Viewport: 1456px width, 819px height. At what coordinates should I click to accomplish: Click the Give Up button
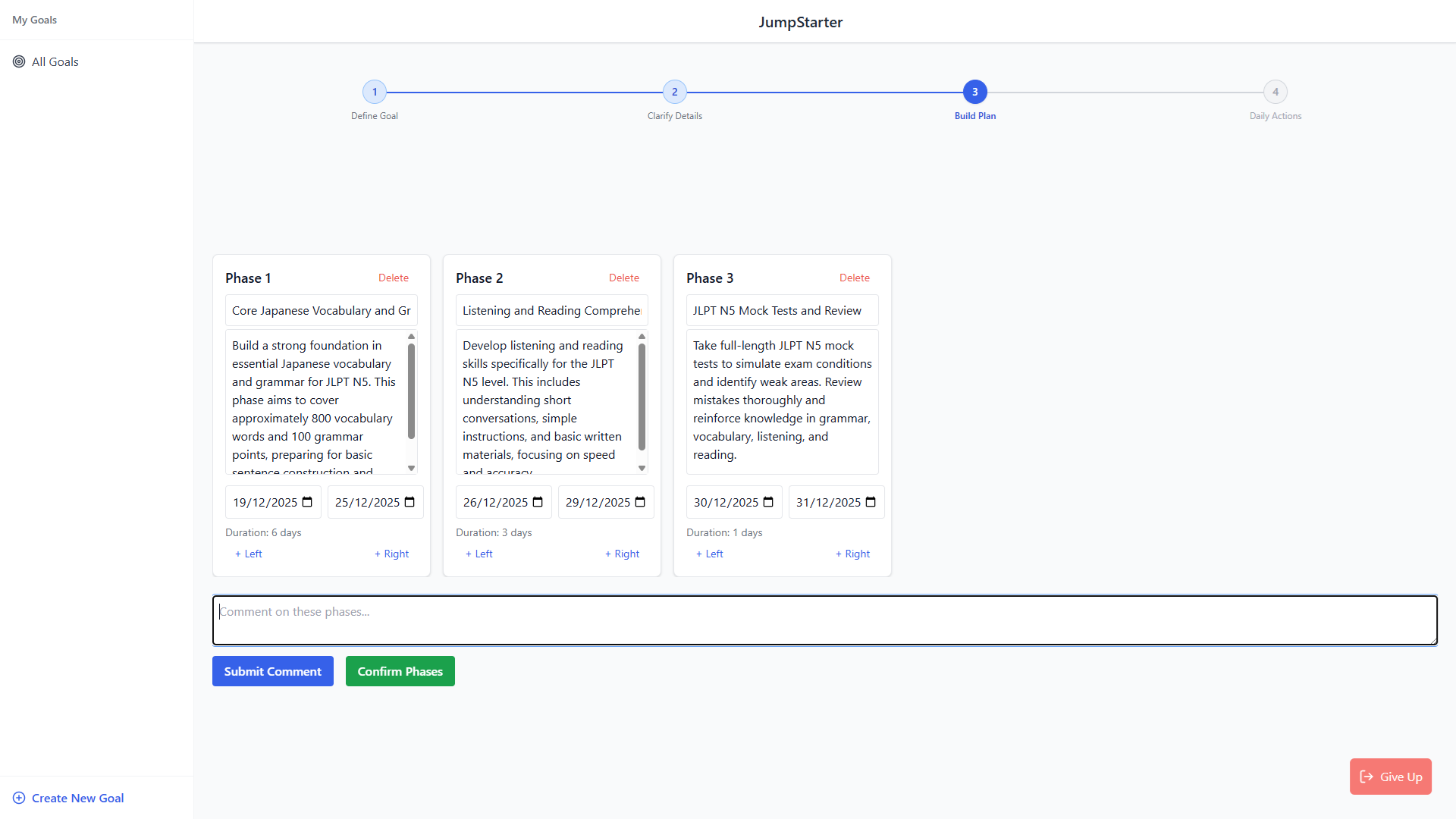click(x=1390, y=777)
